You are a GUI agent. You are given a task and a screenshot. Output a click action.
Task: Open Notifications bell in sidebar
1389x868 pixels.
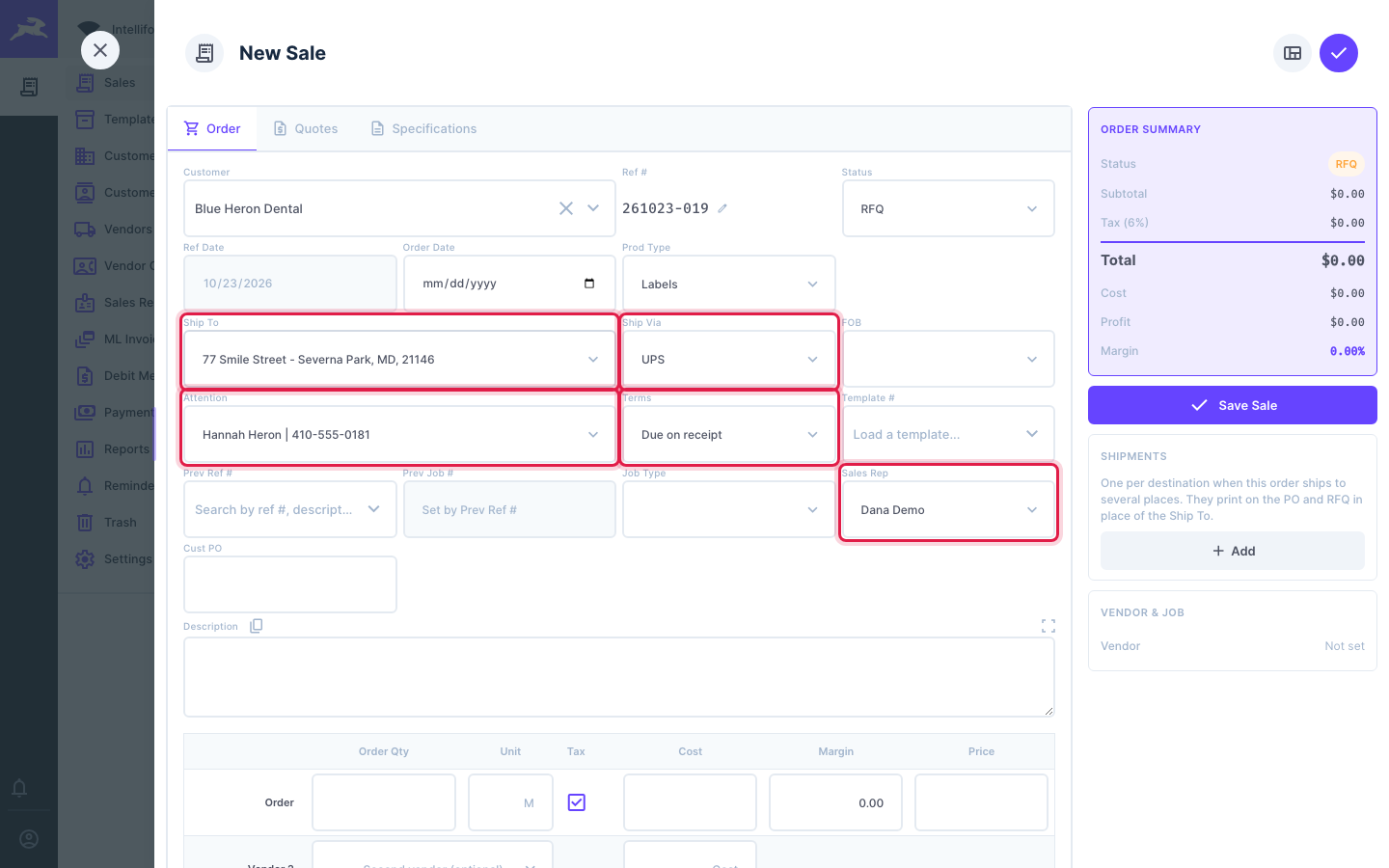click(x=19, y=788)
